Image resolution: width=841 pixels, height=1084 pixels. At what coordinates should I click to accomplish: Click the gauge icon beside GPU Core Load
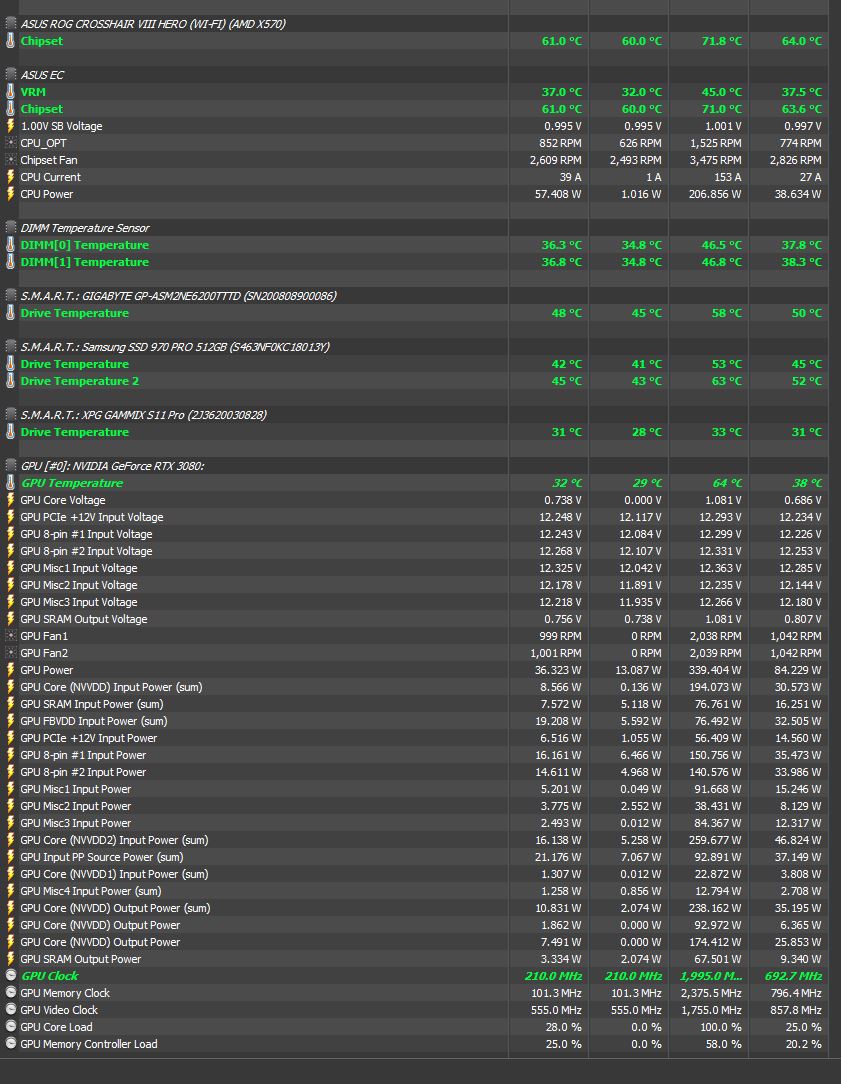[x=10, y=1027]
